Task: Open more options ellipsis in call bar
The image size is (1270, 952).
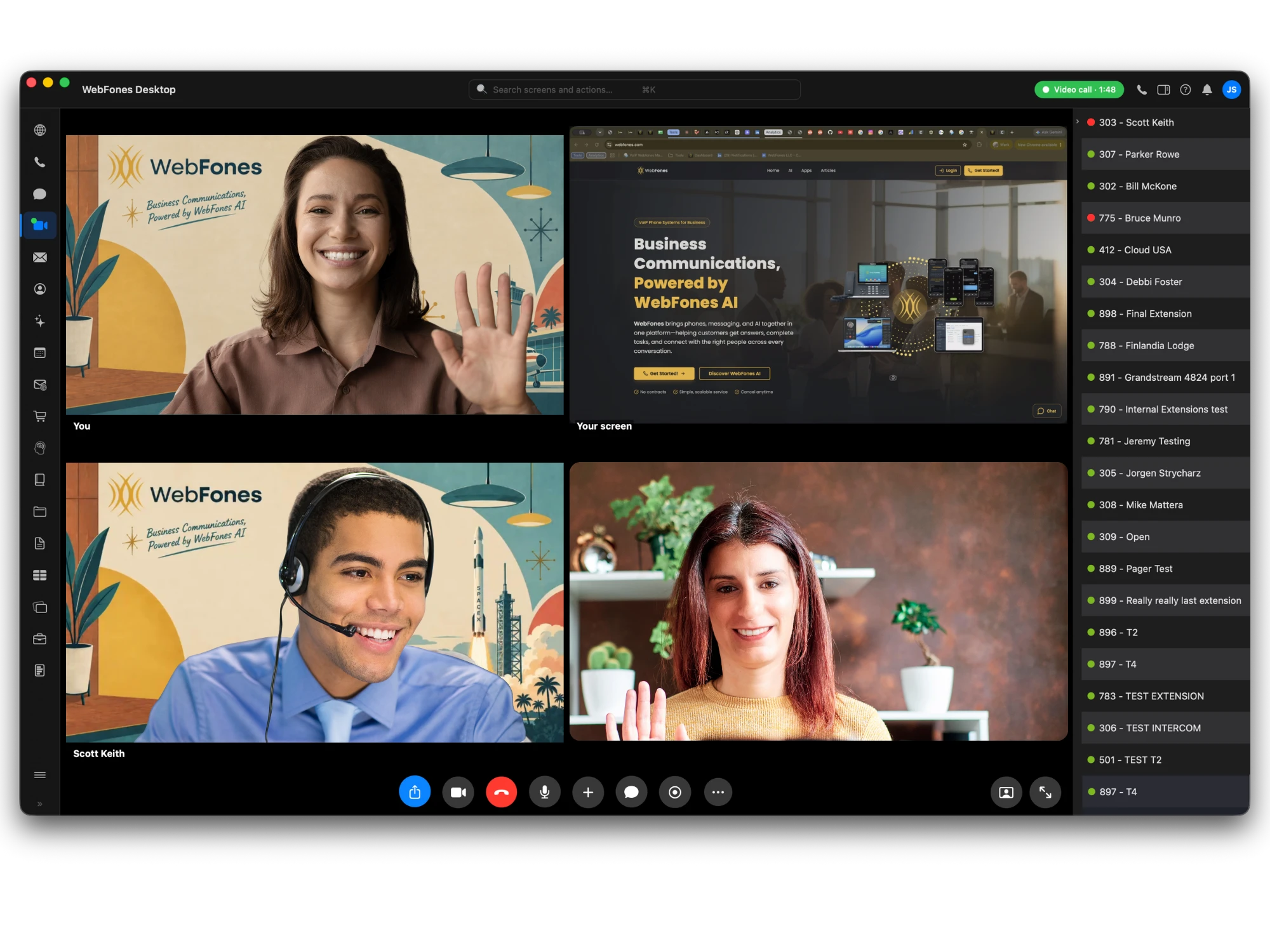Action: 718,792
